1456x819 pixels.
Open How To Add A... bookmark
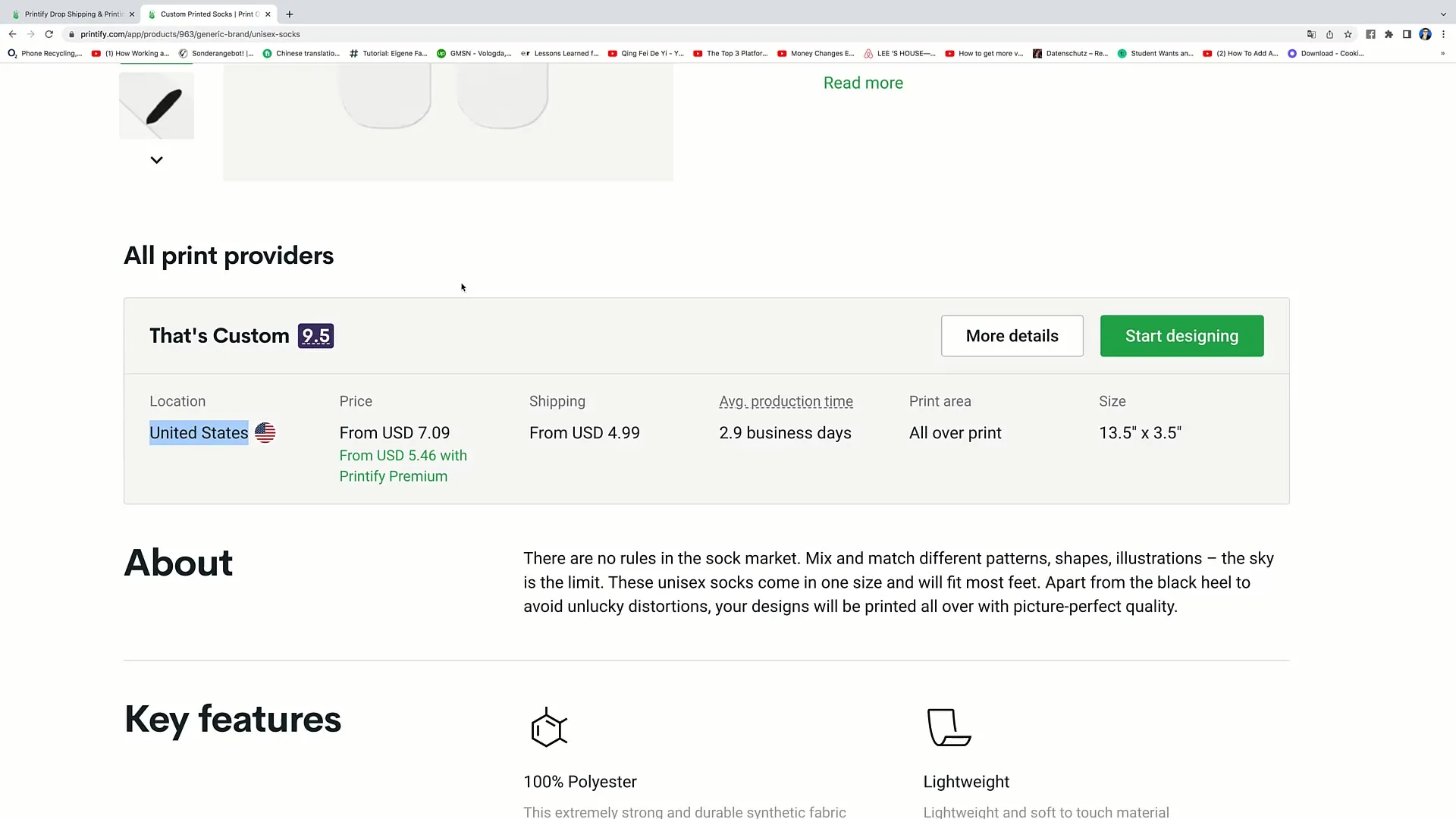1241,54
